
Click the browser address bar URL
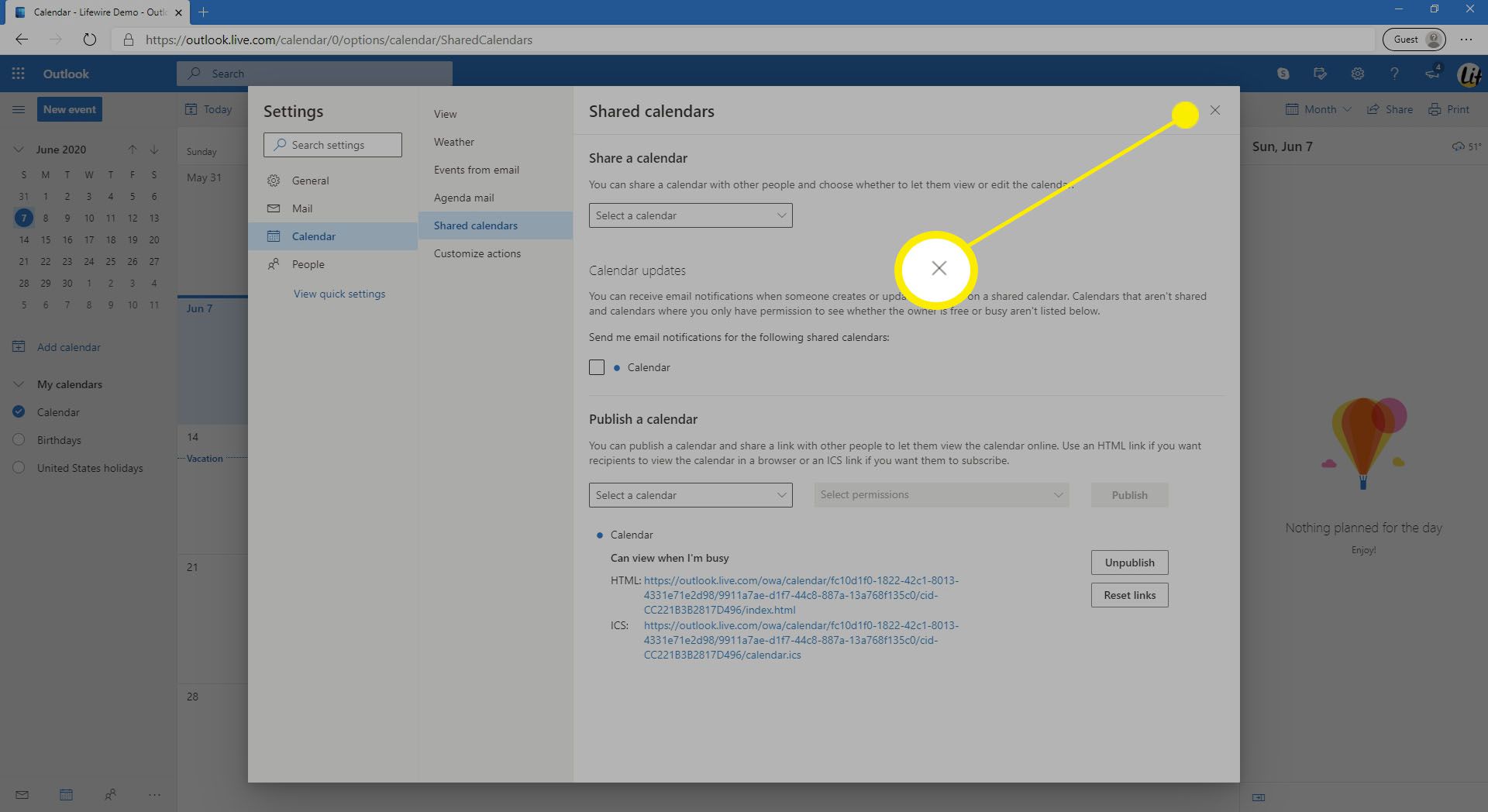tap(339, 40)
